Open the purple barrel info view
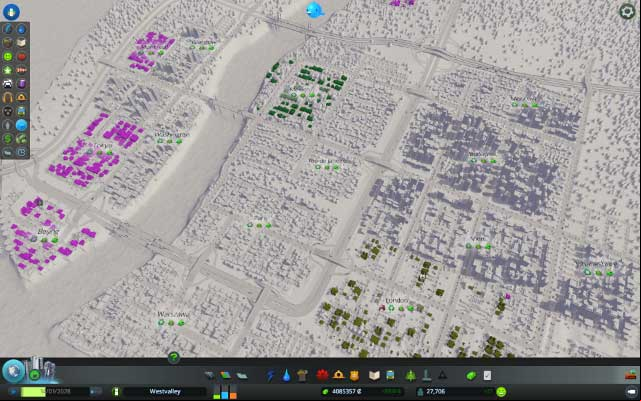641x401 pixels. tap(21, 84)
